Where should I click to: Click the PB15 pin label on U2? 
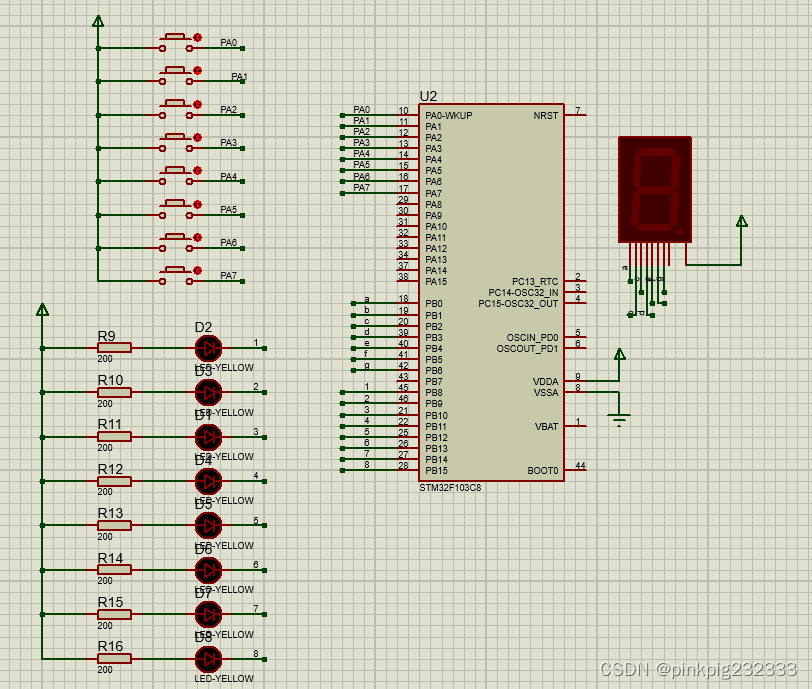coord(437,470)
